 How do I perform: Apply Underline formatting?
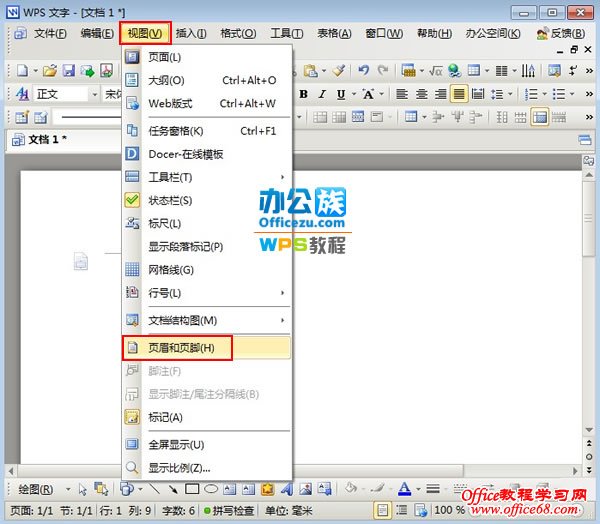341,94
